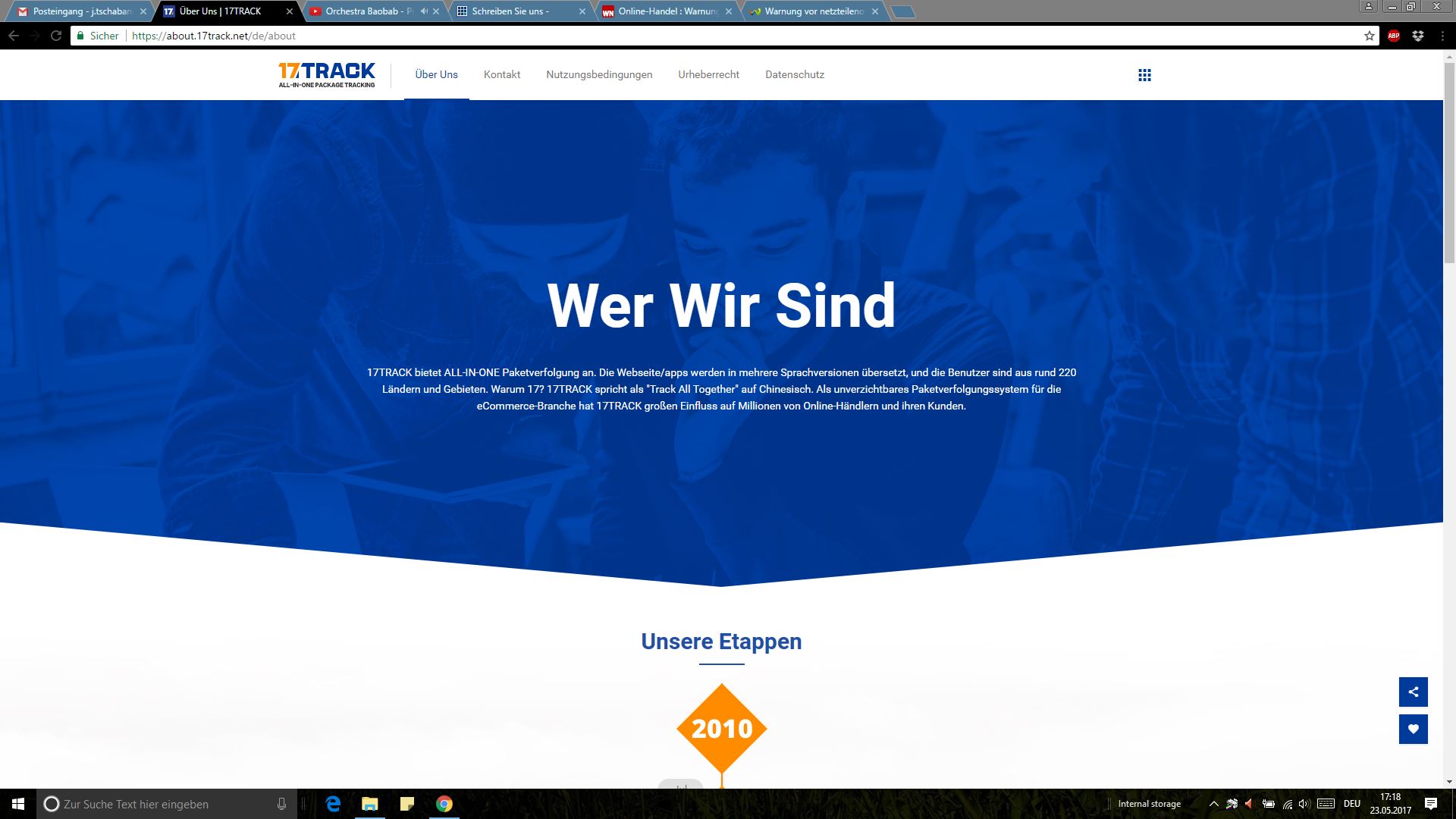Mute the Orchestra Baobab tab audio icon
Image resolution: width=1456 pixels, height=819 pixels.
click(424, 11)
